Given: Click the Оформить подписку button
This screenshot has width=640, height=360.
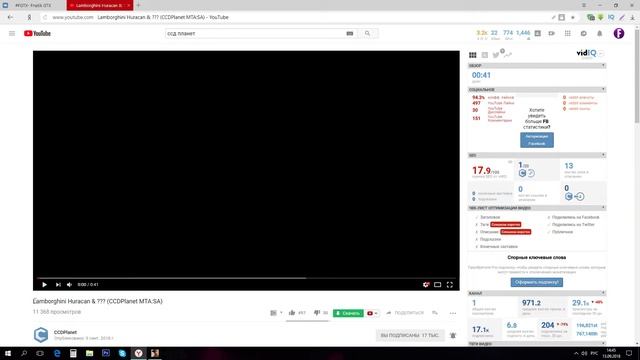Looking at the screenshot, I should coord(537,282).
